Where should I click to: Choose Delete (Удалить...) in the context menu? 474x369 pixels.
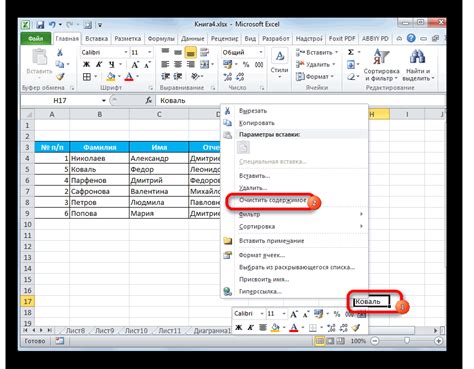[253, 188]
